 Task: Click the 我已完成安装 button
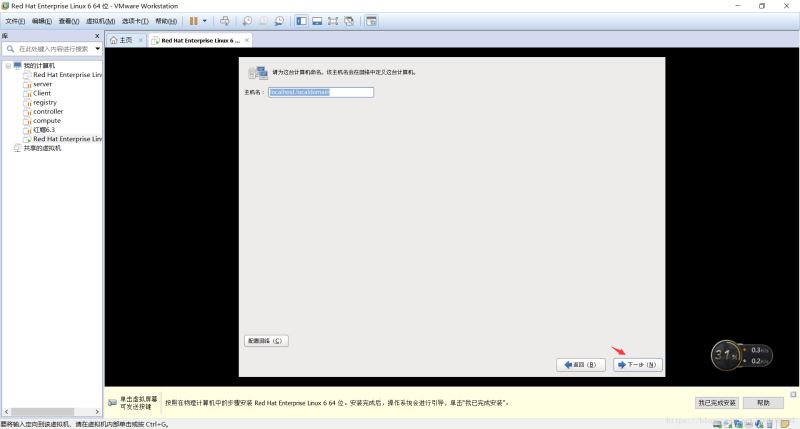pos(716,402)
